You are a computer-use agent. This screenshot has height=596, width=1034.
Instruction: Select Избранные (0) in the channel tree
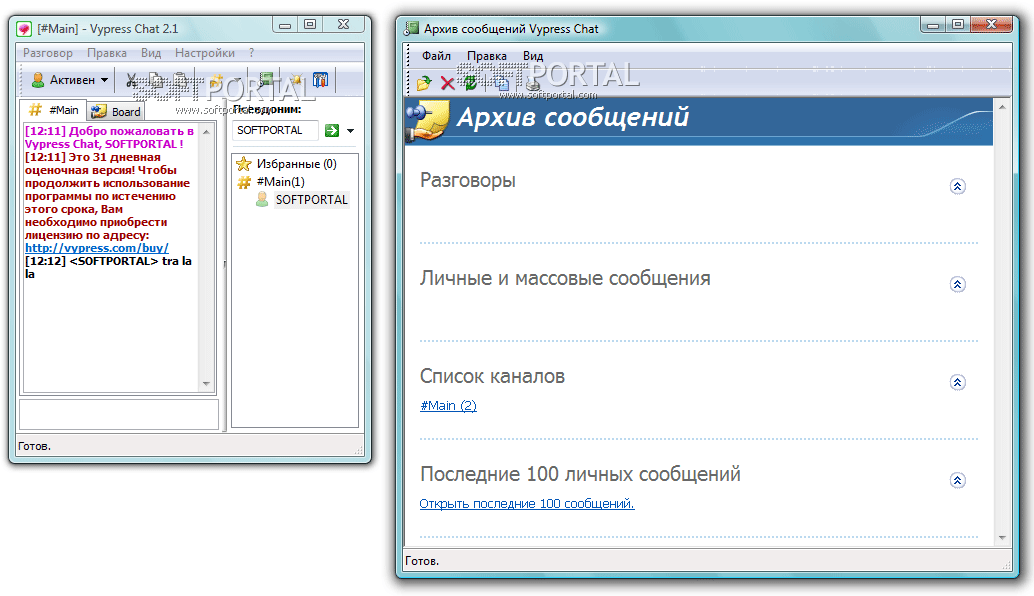[x=296, y=164]
